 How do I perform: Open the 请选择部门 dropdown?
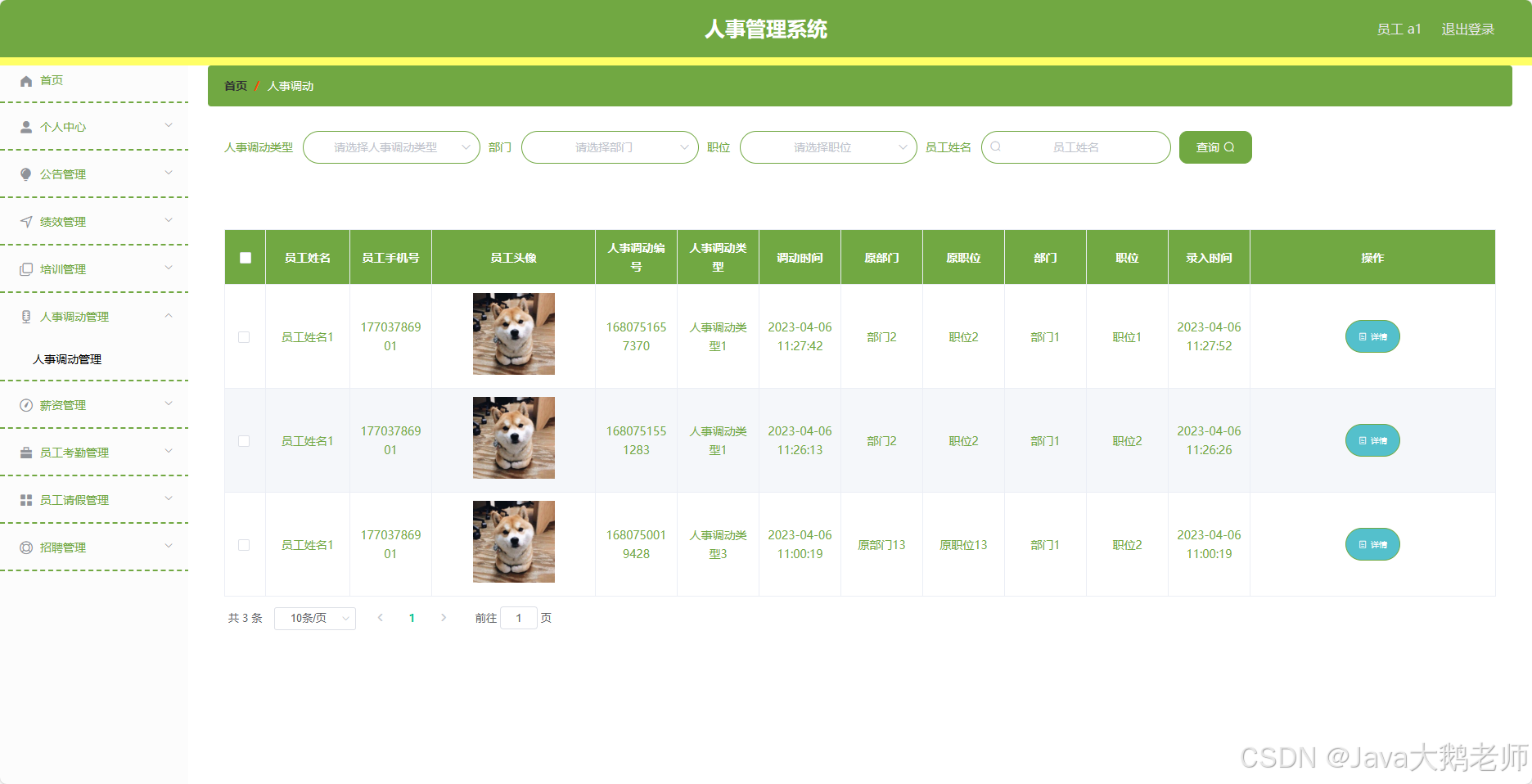tap(610, 147)
